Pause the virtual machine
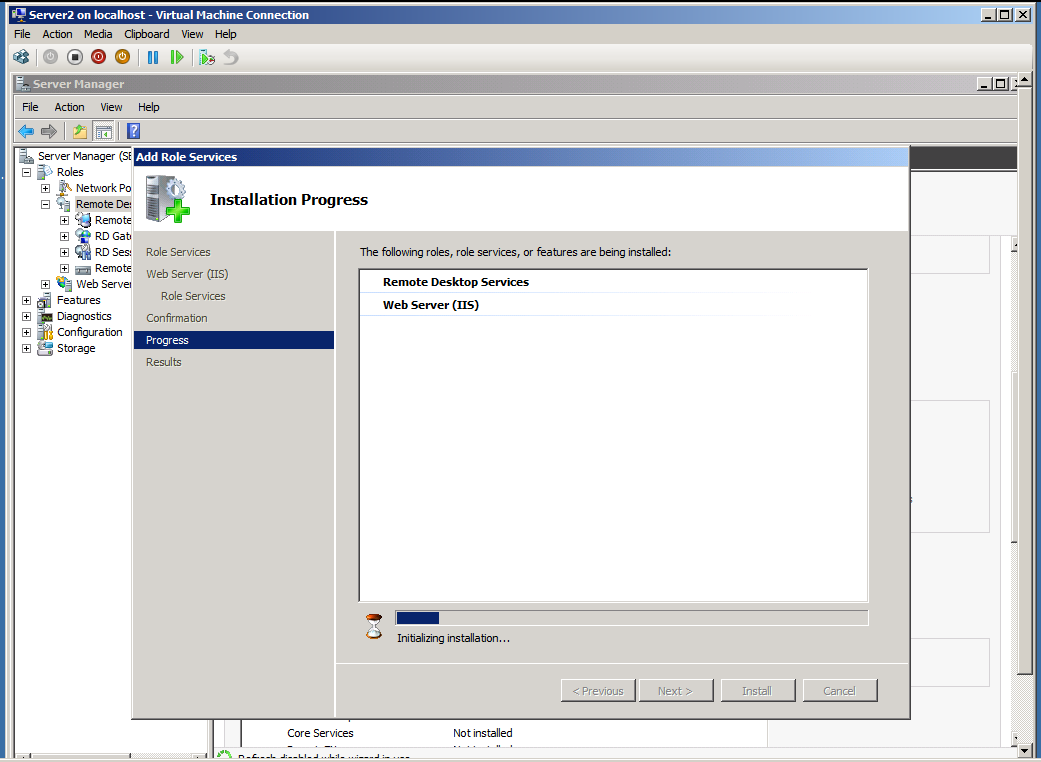The height and width of the screenshot is (762, 1041). [153, 58]
